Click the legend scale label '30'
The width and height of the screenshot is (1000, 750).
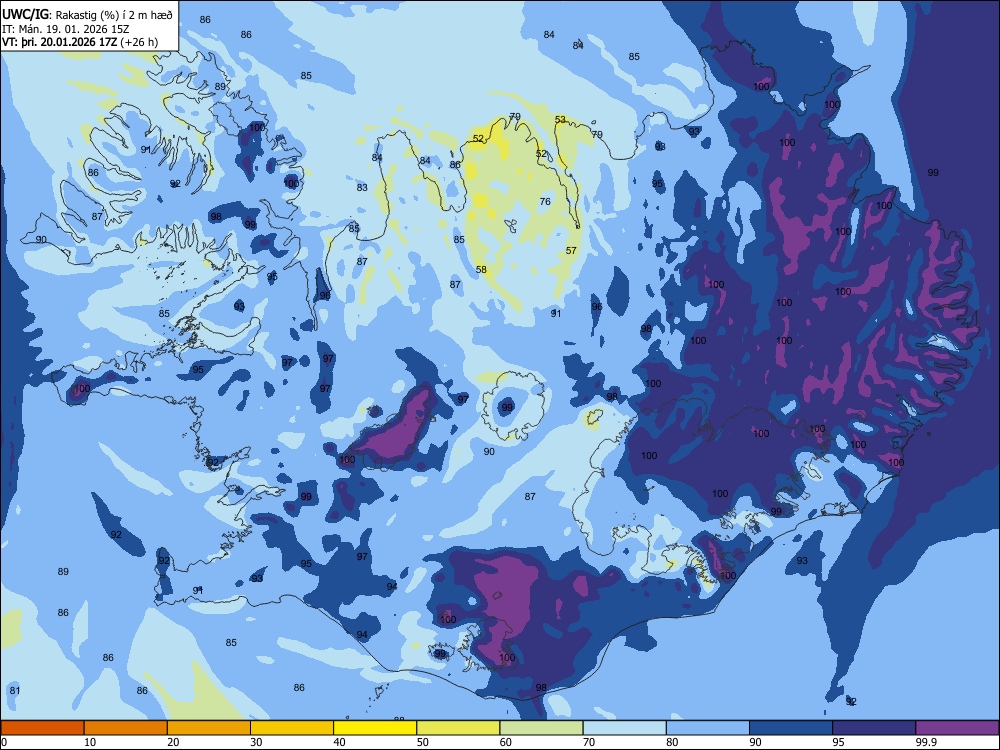tap(256, 742)
